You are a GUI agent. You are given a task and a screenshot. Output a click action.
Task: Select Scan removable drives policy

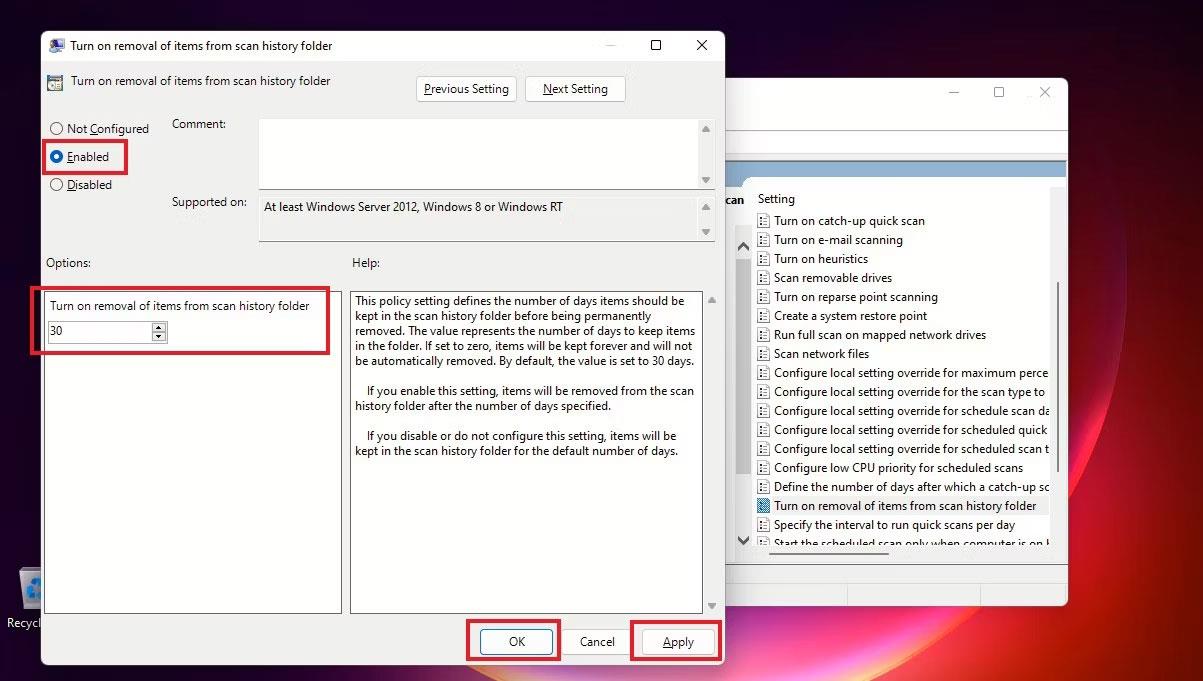pos(833,278)
